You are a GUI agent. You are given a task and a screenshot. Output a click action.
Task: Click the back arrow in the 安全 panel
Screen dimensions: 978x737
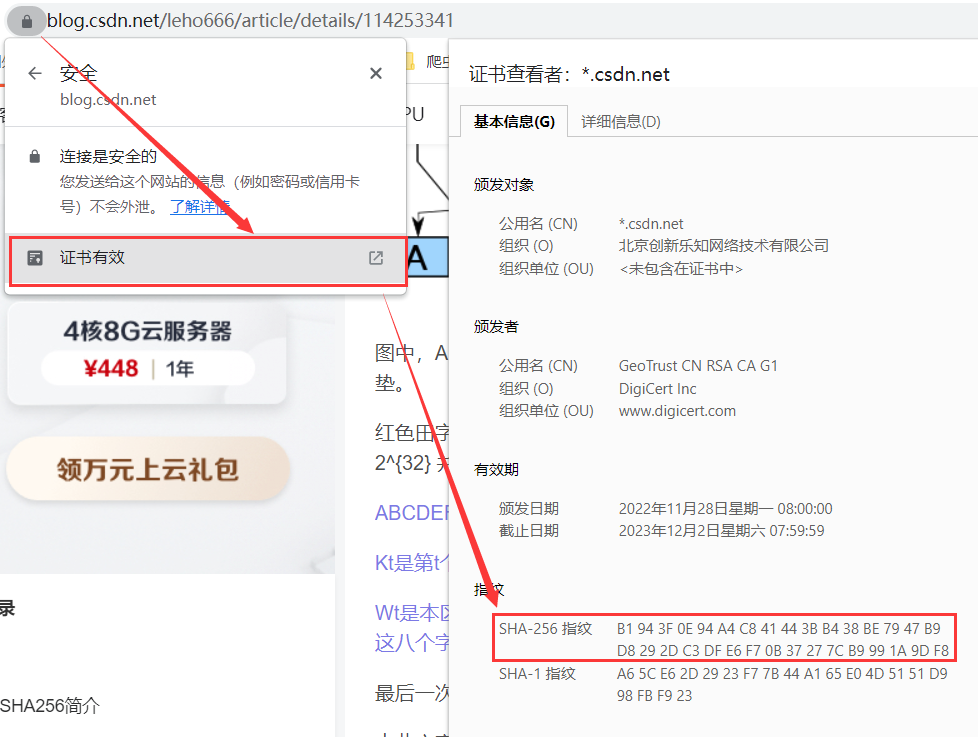[x=33, y=73]
